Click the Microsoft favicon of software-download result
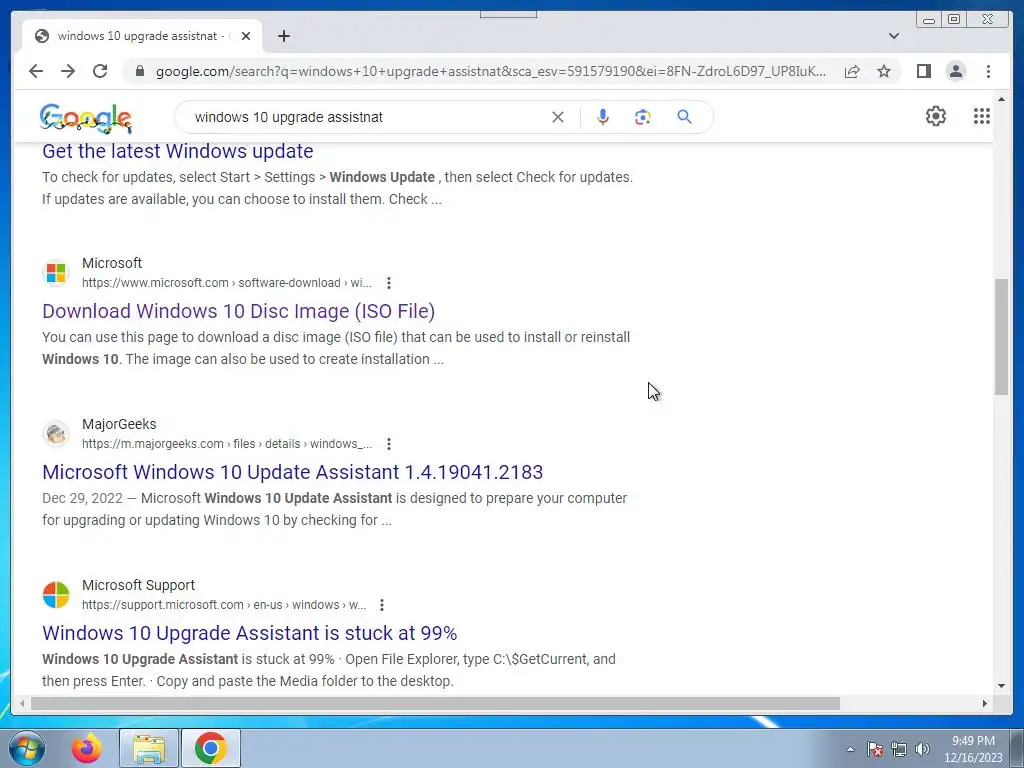The height and width of the screenshot is (768, 1024). tap(56, 273)
